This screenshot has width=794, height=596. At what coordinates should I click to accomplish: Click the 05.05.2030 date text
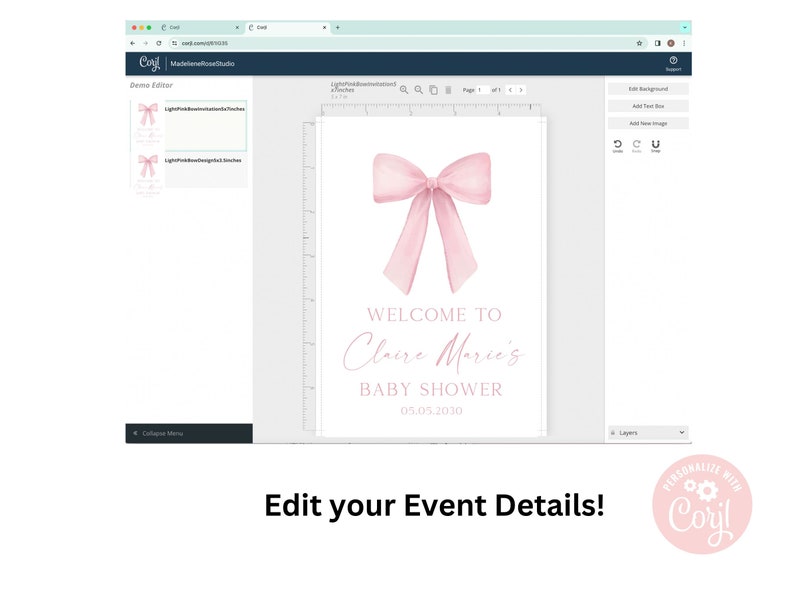(431, 411)
